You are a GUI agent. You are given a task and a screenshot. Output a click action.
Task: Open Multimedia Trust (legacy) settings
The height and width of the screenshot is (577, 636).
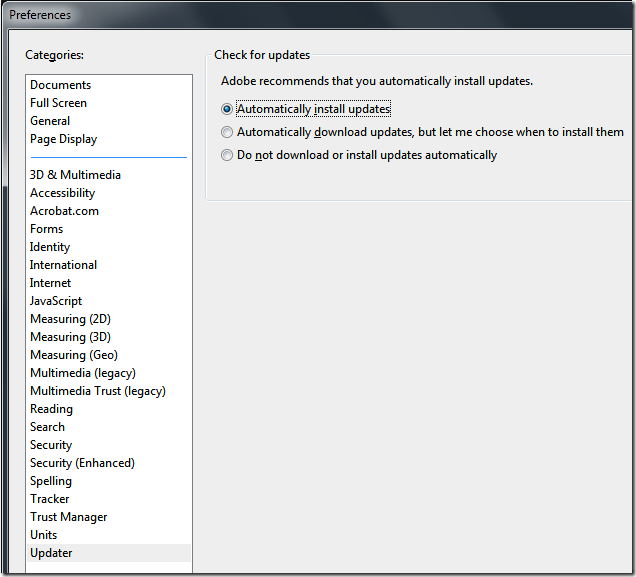[97, 391]
